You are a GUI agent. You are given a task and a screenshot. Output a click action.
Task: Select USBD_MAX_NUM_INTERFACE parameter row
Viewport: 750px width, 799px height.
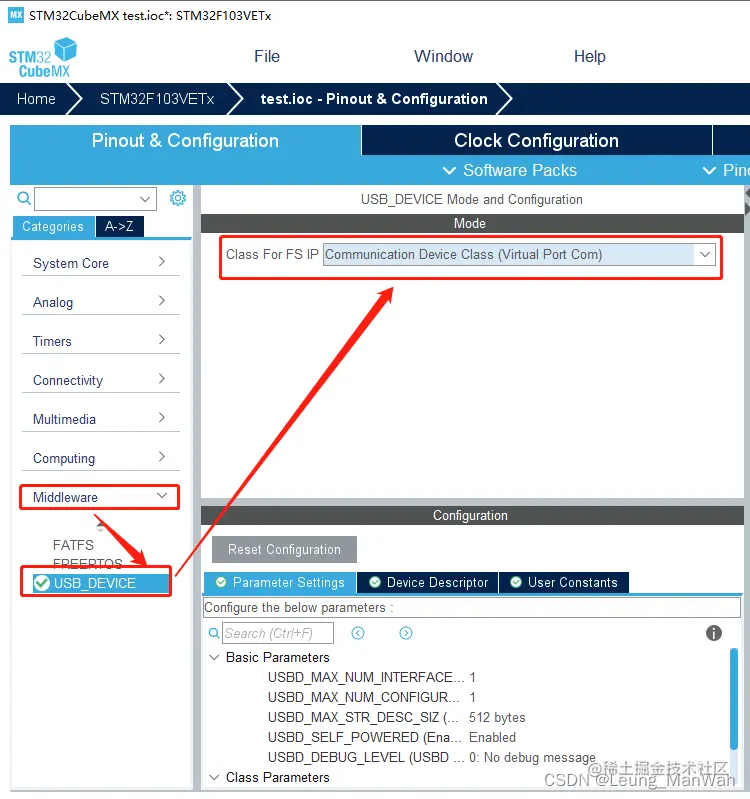click(372, 677)
